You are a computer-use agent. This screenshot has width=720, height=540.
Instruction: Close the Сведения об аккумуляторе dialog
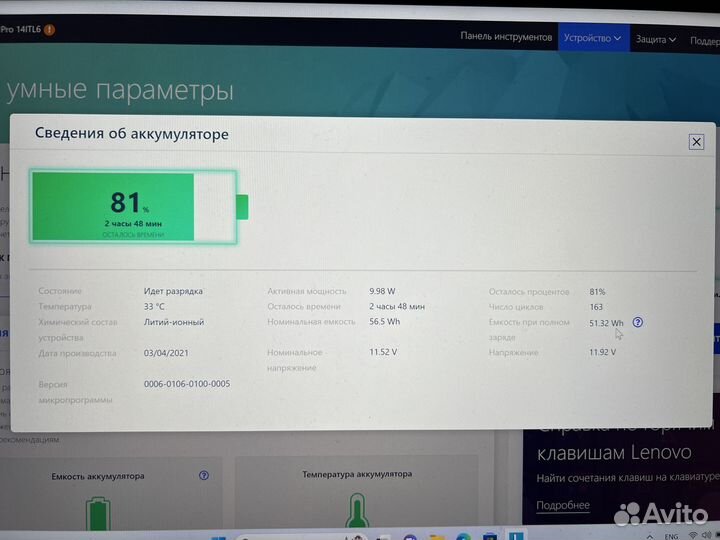[x=696, y=142]
